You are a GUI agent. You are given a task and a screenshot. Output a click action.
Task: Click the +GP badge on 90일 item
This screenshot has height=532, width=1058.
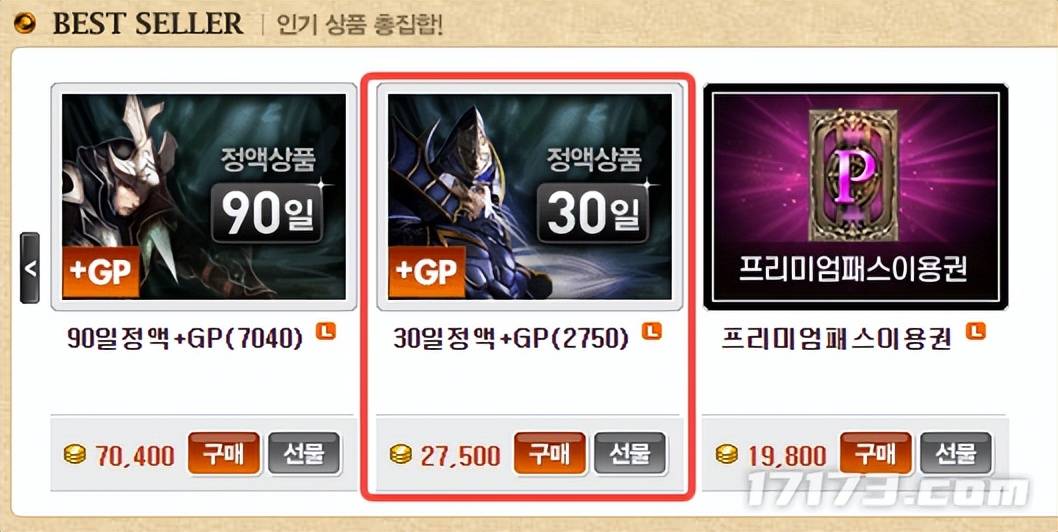[x=101, y=272]
